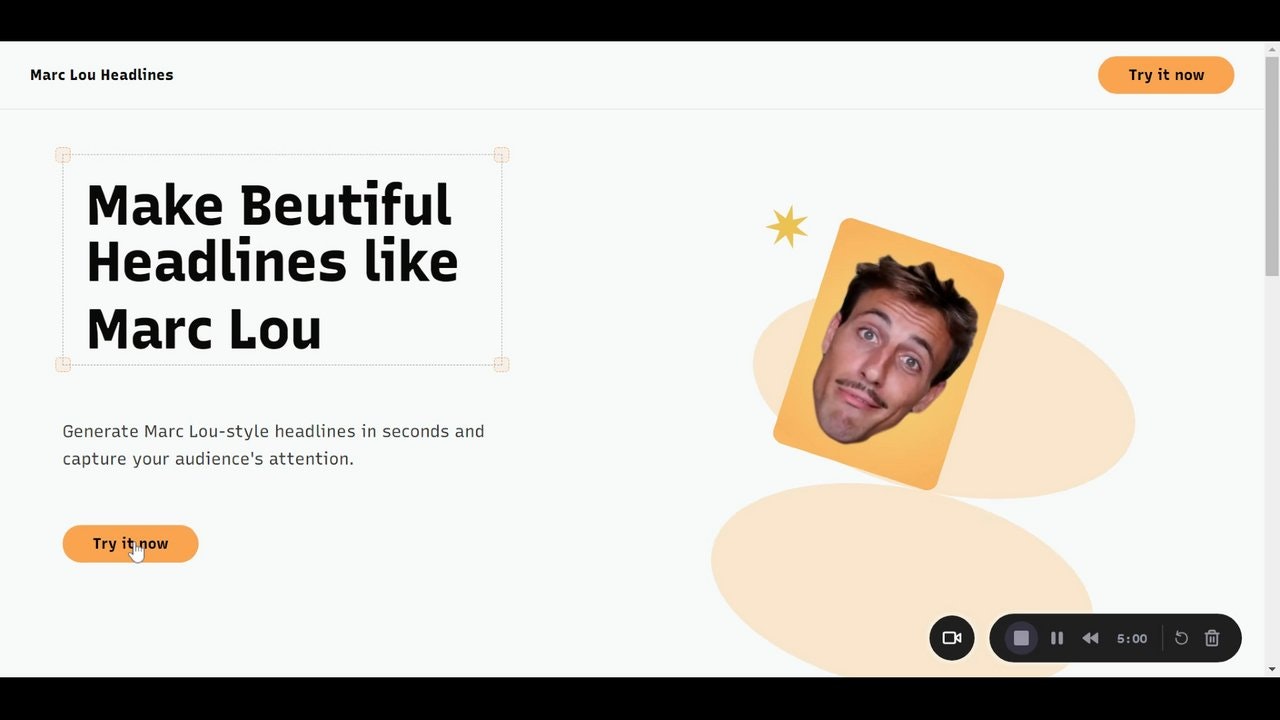This screenshot has width=1280, height=720.
Task: Click the subtitle text under the headline
Action: [x=273, y=445]
